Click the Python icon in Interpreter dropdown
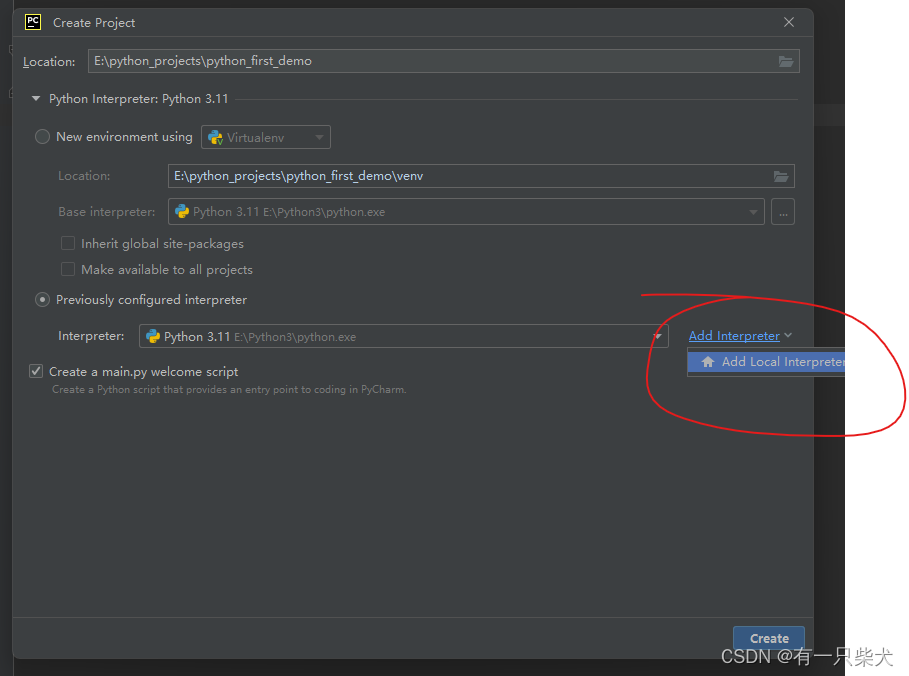 coord(153,336)
